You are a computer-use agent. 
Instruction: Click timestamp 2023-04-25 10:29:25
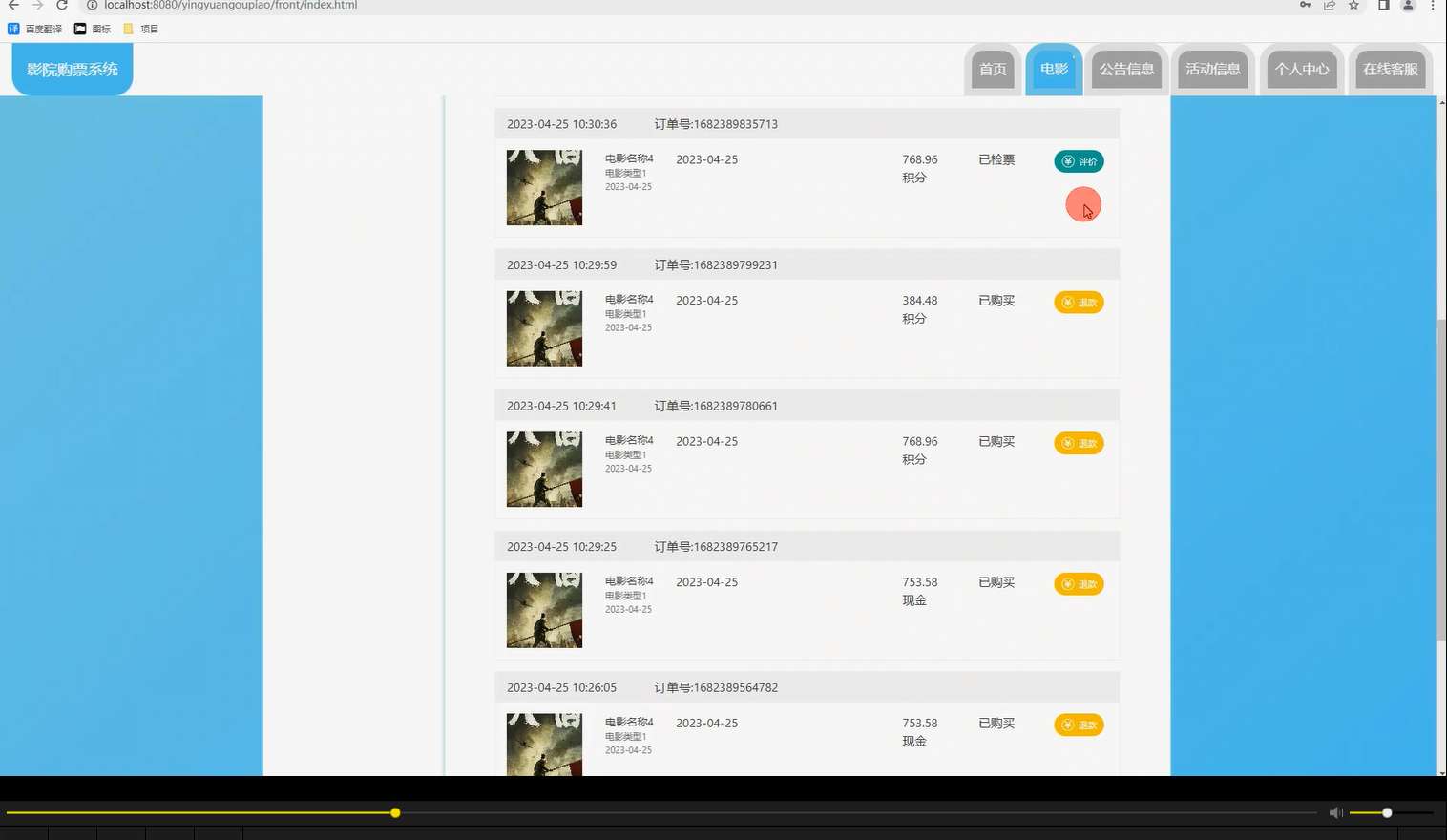pyautogui.click(x=561, y=547)
